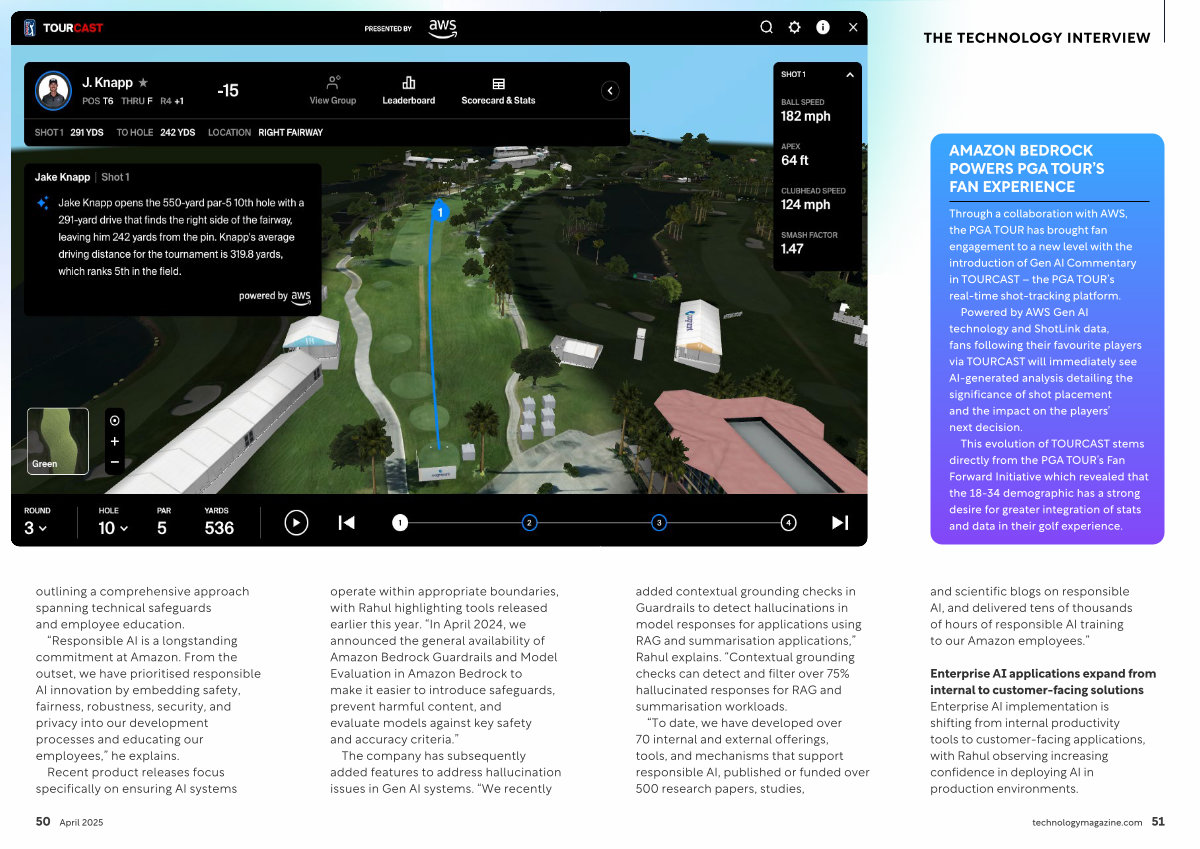Collapse player panel with left chevron
Screen dimensions: 1200x849
point(610,91)
